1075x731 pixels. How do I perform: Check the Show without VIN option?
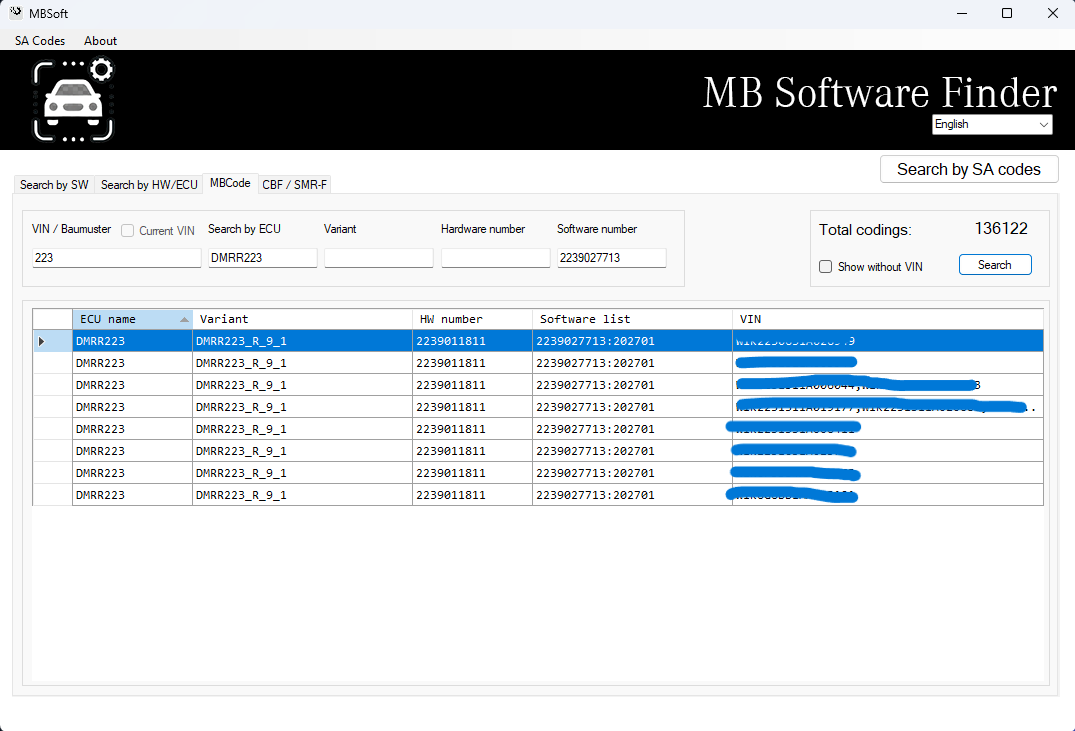[x=826, y=266]
